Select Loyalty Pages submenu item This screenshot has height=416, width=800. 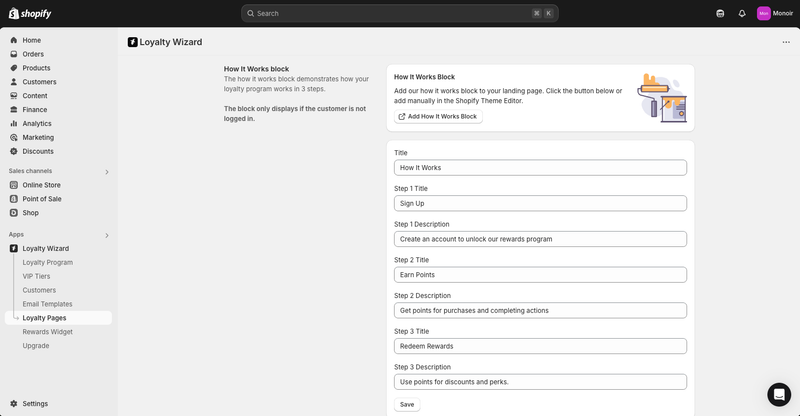pos(58,317)
